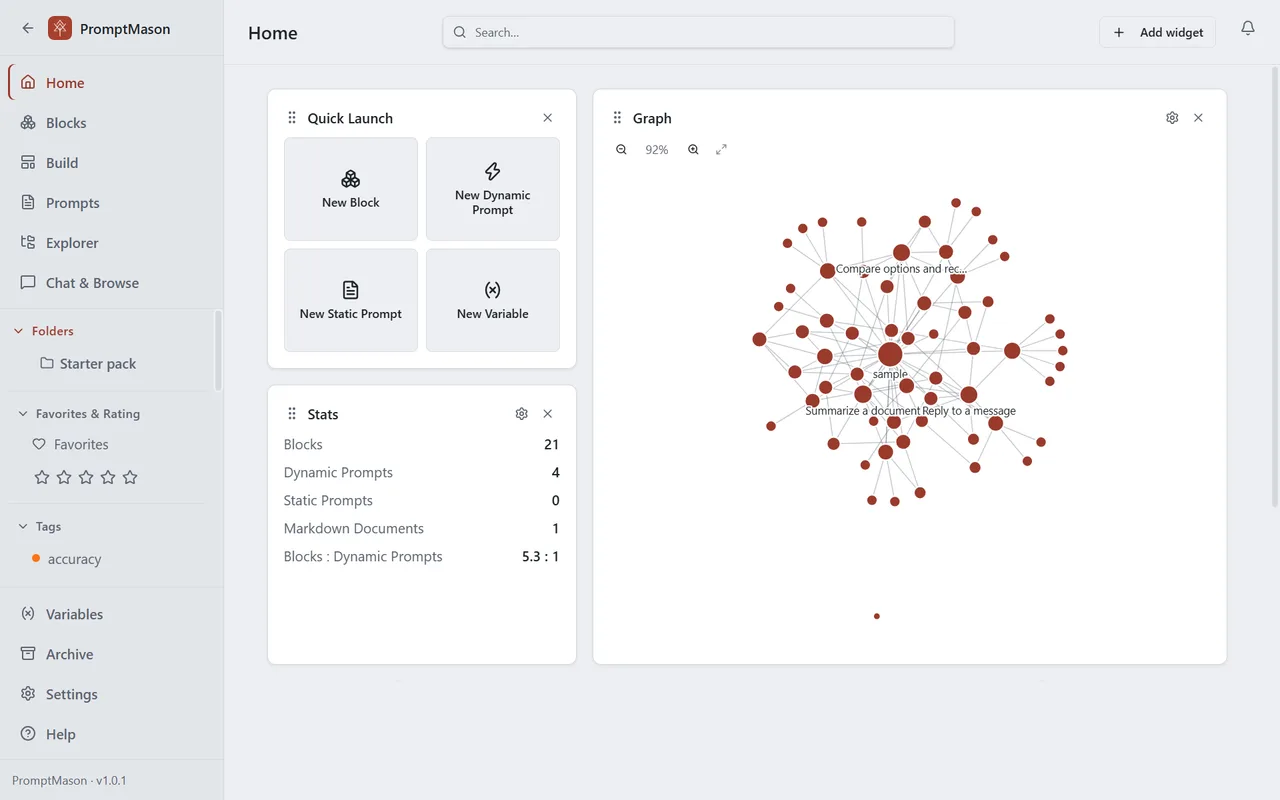Click the back arrow beside PromptMason logo

(x=28, y=29)
